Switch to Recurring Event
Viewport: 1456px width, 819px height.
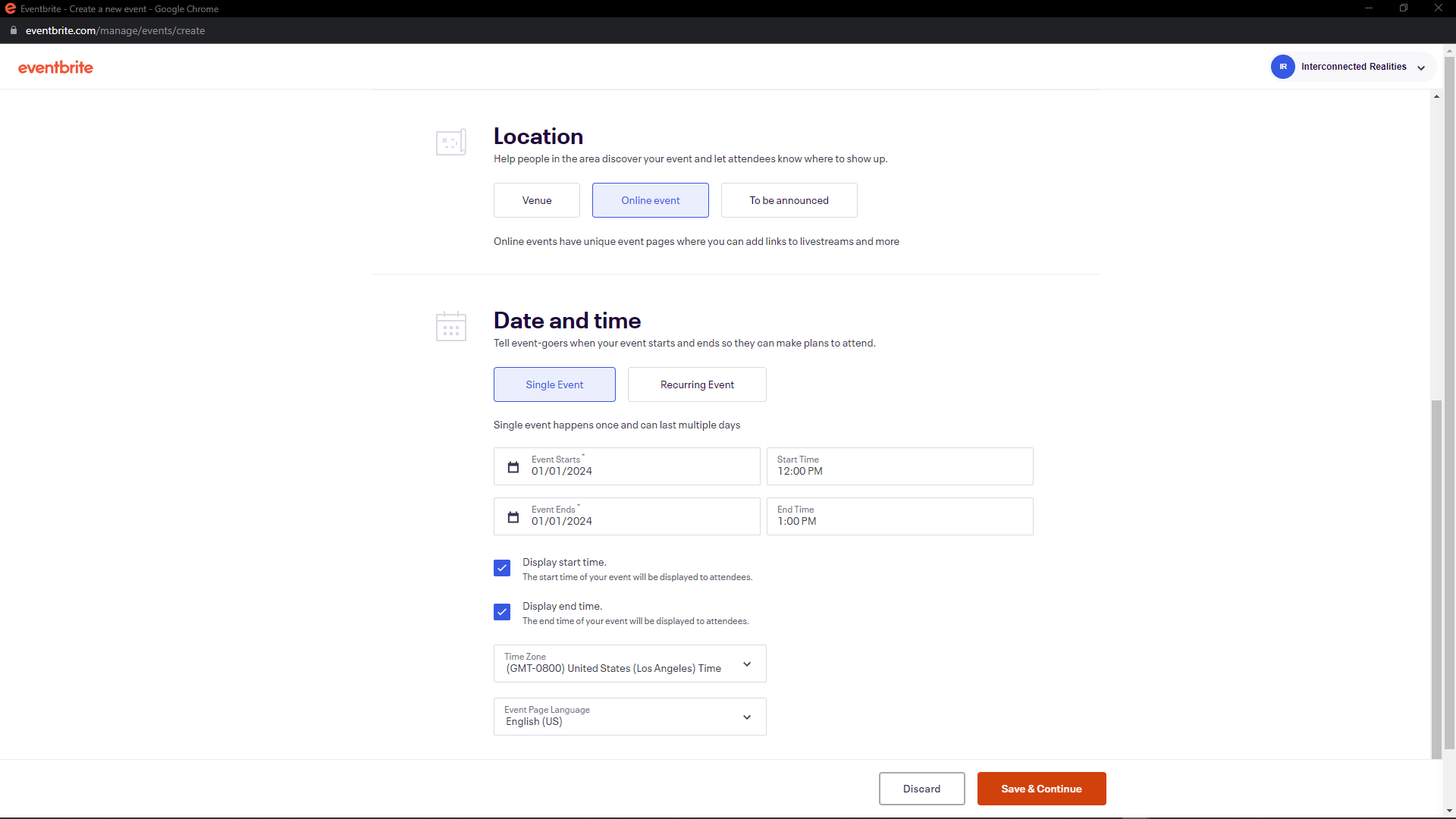click(697, 384)
